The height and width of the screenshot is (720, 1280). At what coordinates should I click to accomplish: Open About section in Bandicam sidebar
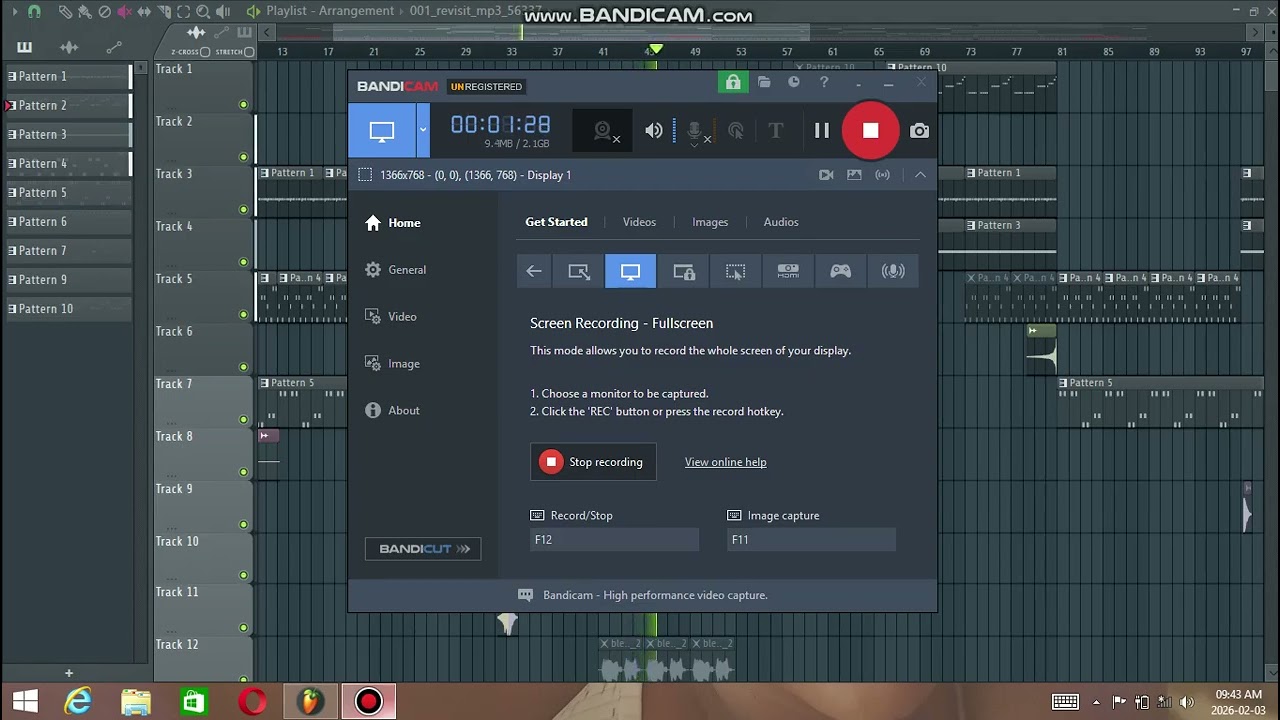[393, 411]
